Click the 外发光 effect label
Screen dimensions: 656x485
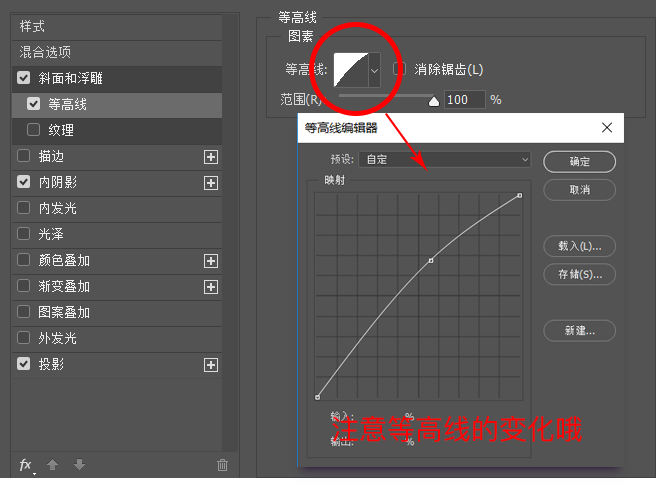tap(58, 338)
